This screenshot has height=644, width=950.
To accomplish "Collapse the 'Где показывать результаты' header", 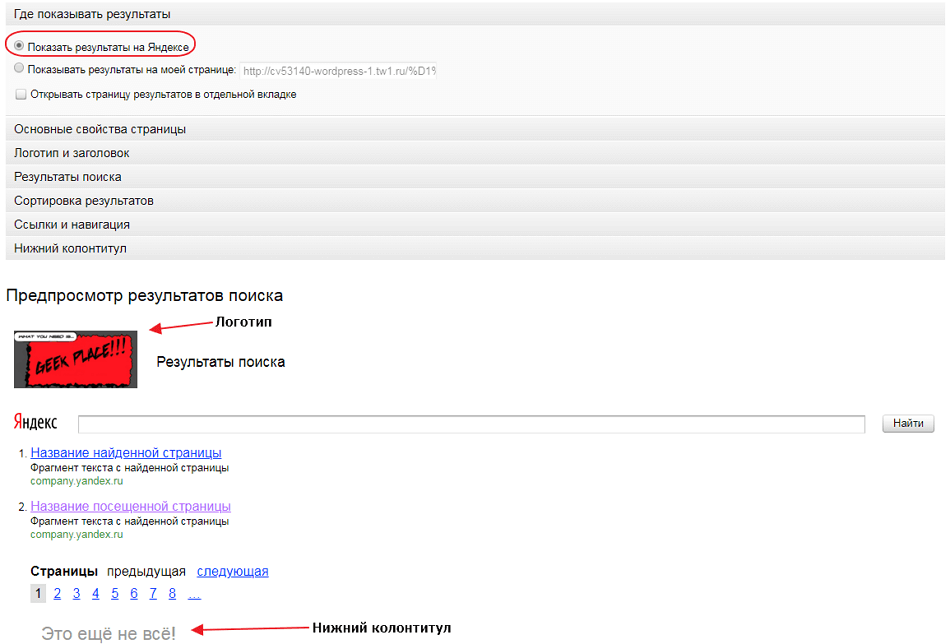I will coord(92,14).
